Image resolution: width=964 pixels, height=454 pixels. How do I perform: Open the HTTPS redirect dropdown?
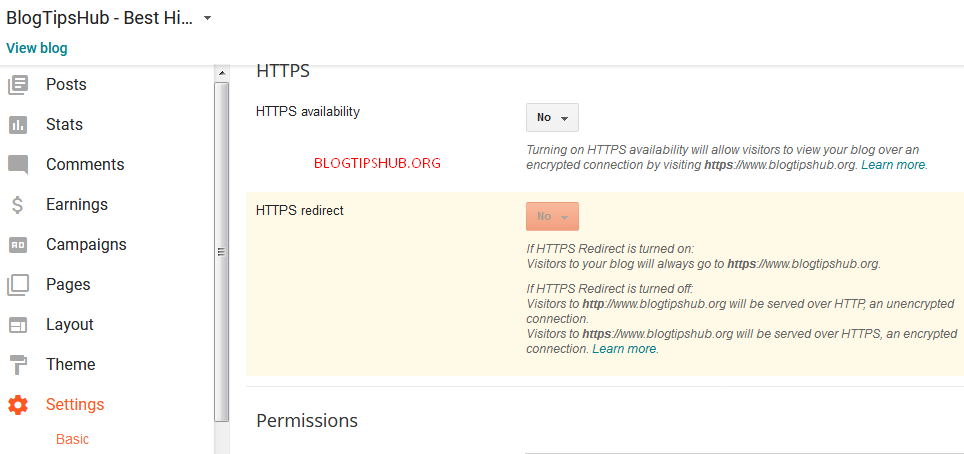[x=552, y=217]
